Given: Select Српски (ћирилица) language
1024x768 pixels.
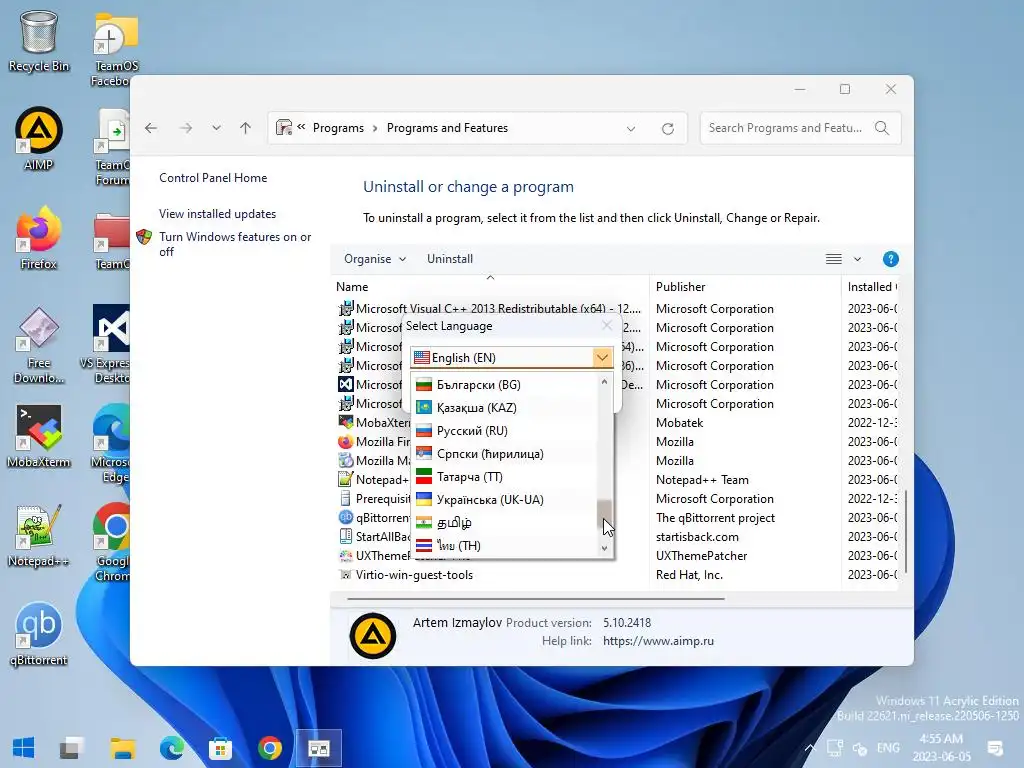Looking at the screenshot, I should tap(504, 454).
